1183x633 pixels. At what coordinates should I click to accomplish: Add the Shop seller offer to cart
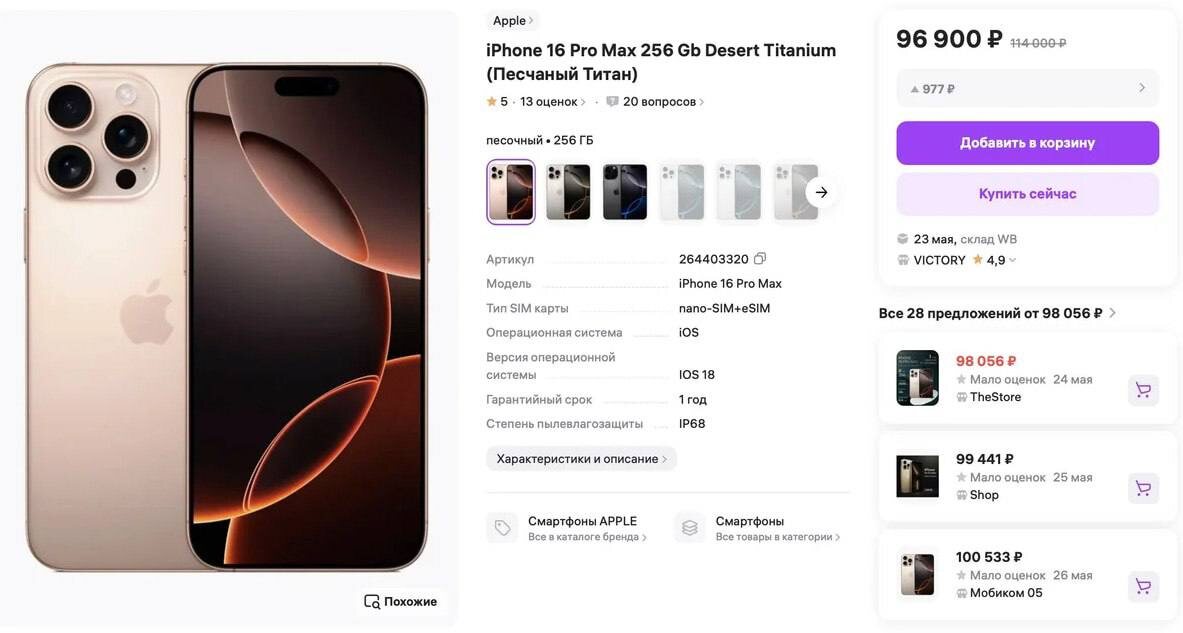pos(1143,488)
